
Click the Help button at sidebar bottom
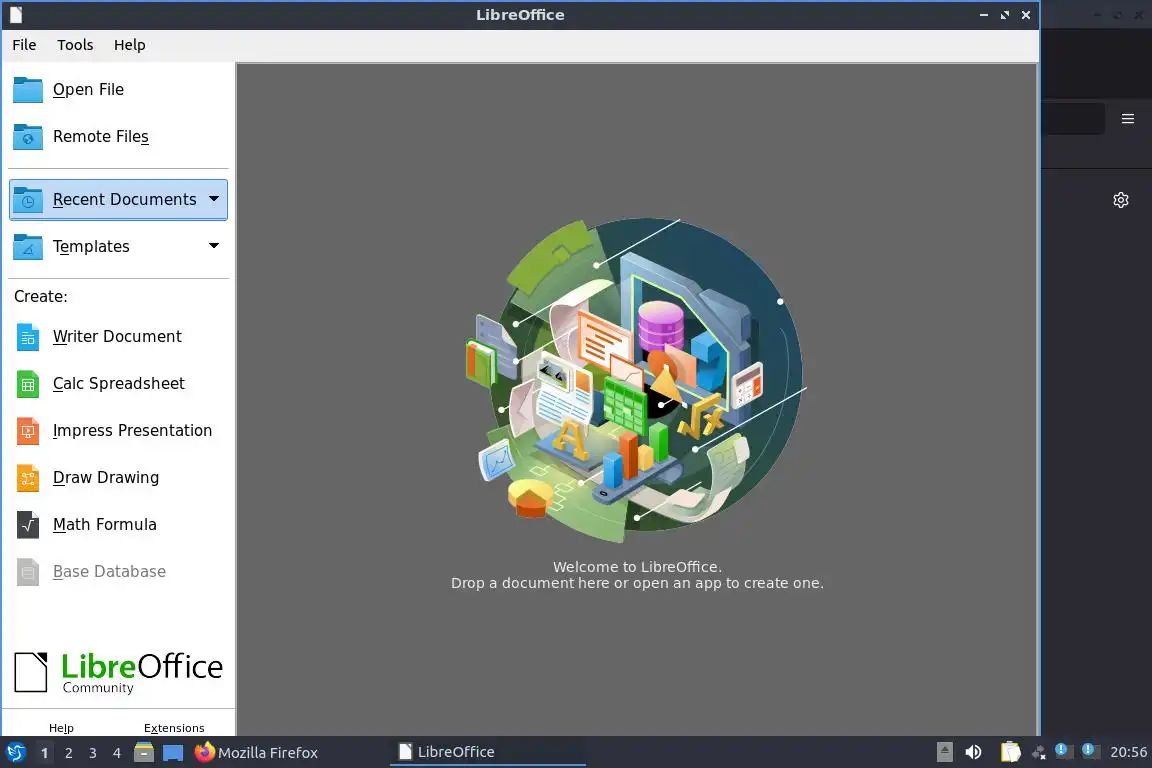click(x=61, y=728)
